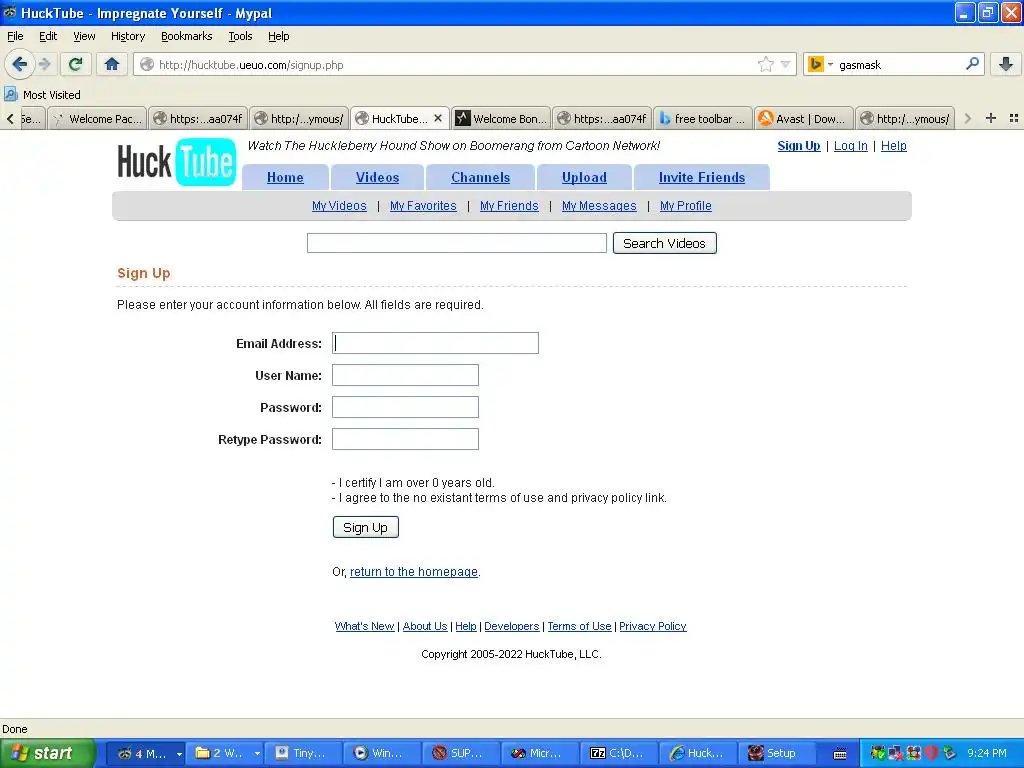The width and height of the screenshot is (1024, 768).
Task: Open the Bookmarks menu
Action: (186, 36)
